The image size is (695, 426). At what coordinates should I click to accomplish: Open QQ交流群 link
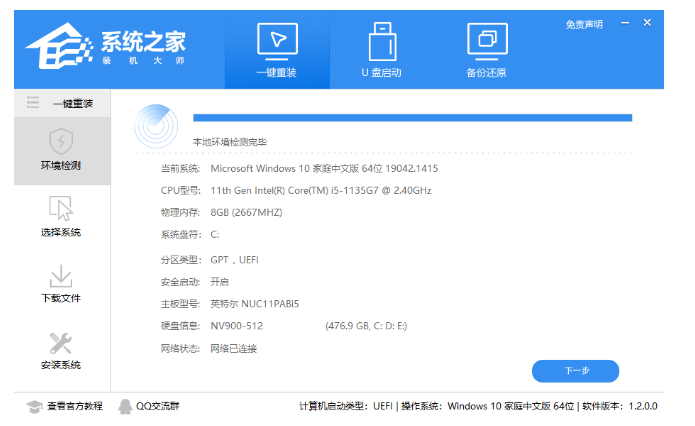157,406
